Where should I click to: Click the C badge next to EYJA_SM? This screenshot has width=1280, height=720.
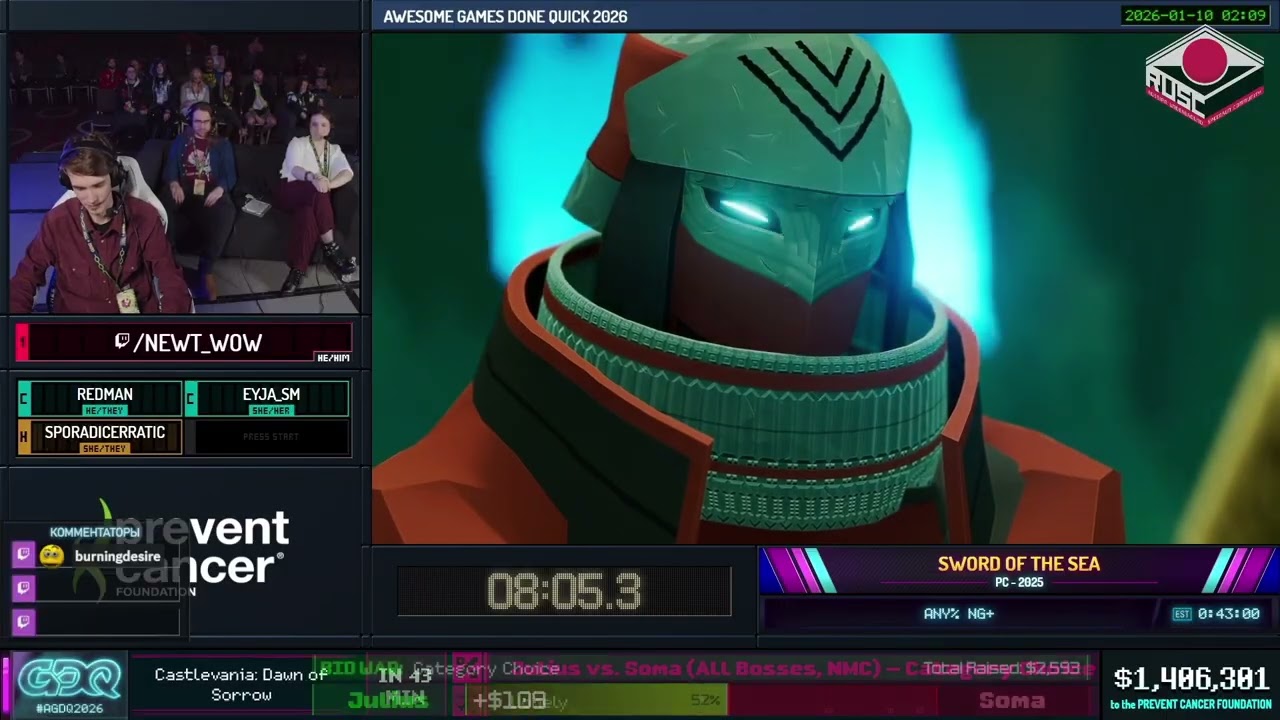click(x=190, y=399)
